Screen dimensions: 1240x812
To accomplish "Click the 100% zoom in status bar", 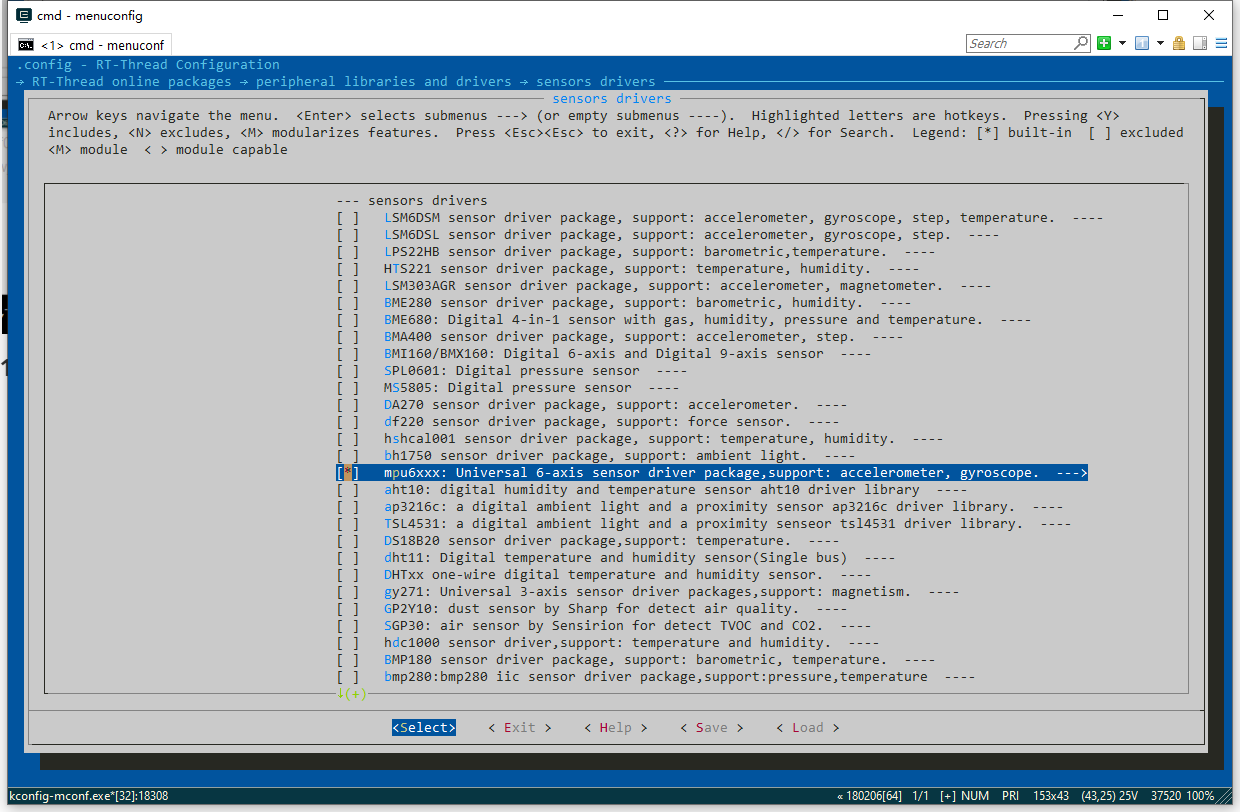I will point(1201,796).
